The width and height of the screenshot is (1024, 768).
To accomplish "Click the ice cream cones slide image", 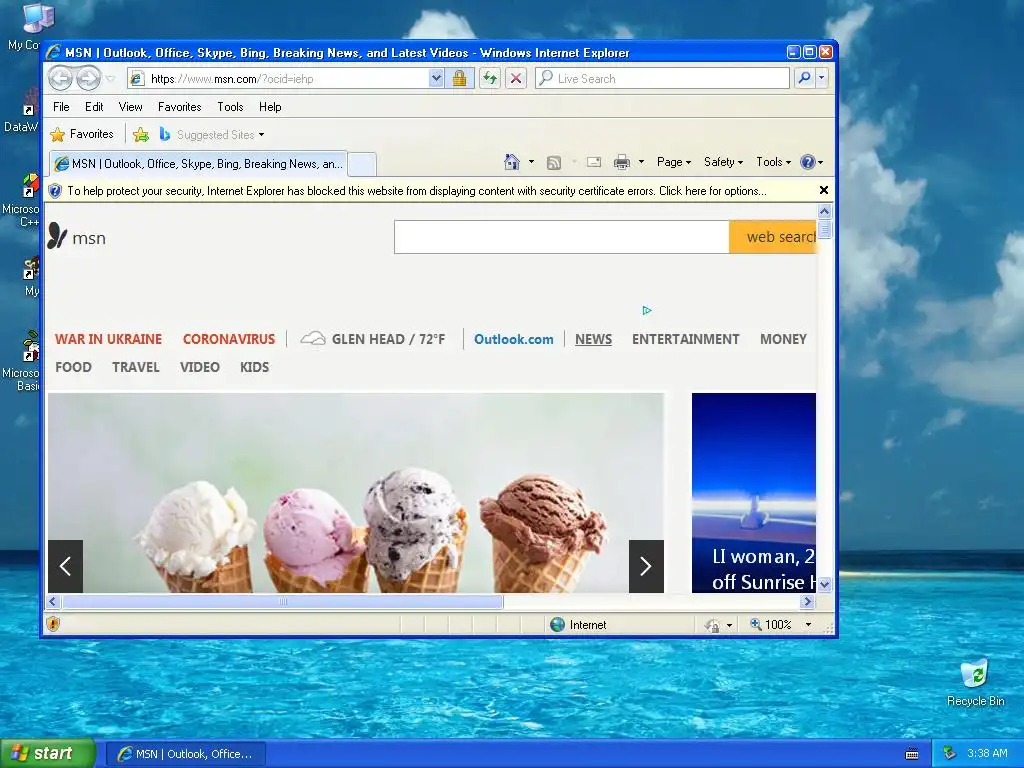I will click(x=356, y=493).
